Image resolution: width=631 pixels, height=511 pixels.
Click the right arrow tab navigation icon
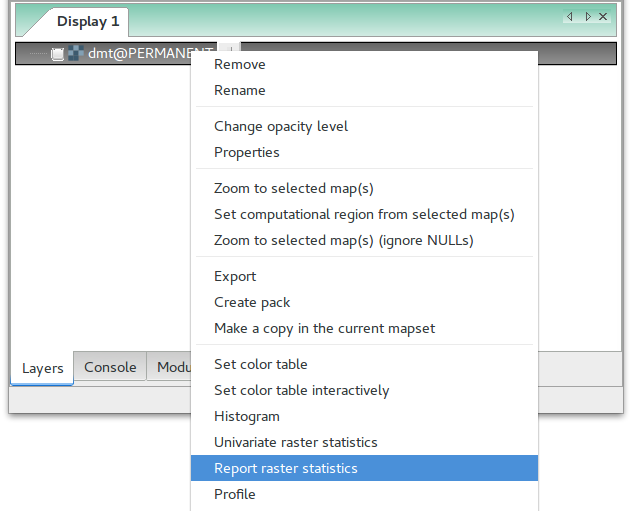click(x=588, y=16)
